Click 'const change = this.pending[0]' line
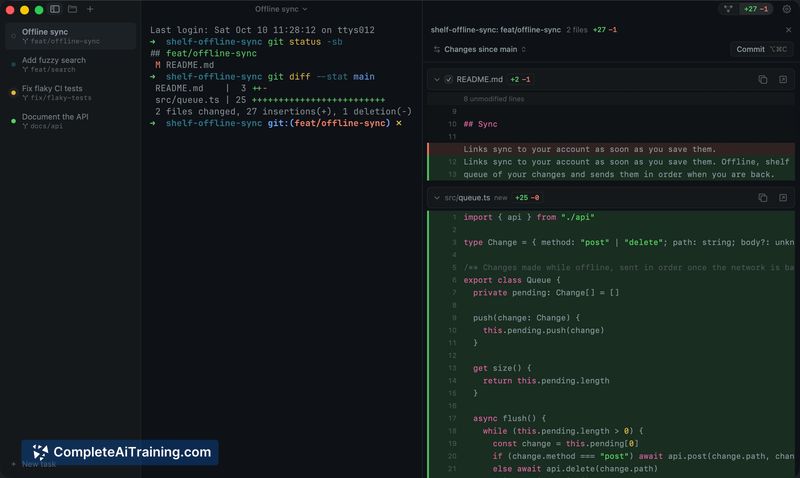The width and height of the screenshot is (800, 478). [x=611, y=444]
